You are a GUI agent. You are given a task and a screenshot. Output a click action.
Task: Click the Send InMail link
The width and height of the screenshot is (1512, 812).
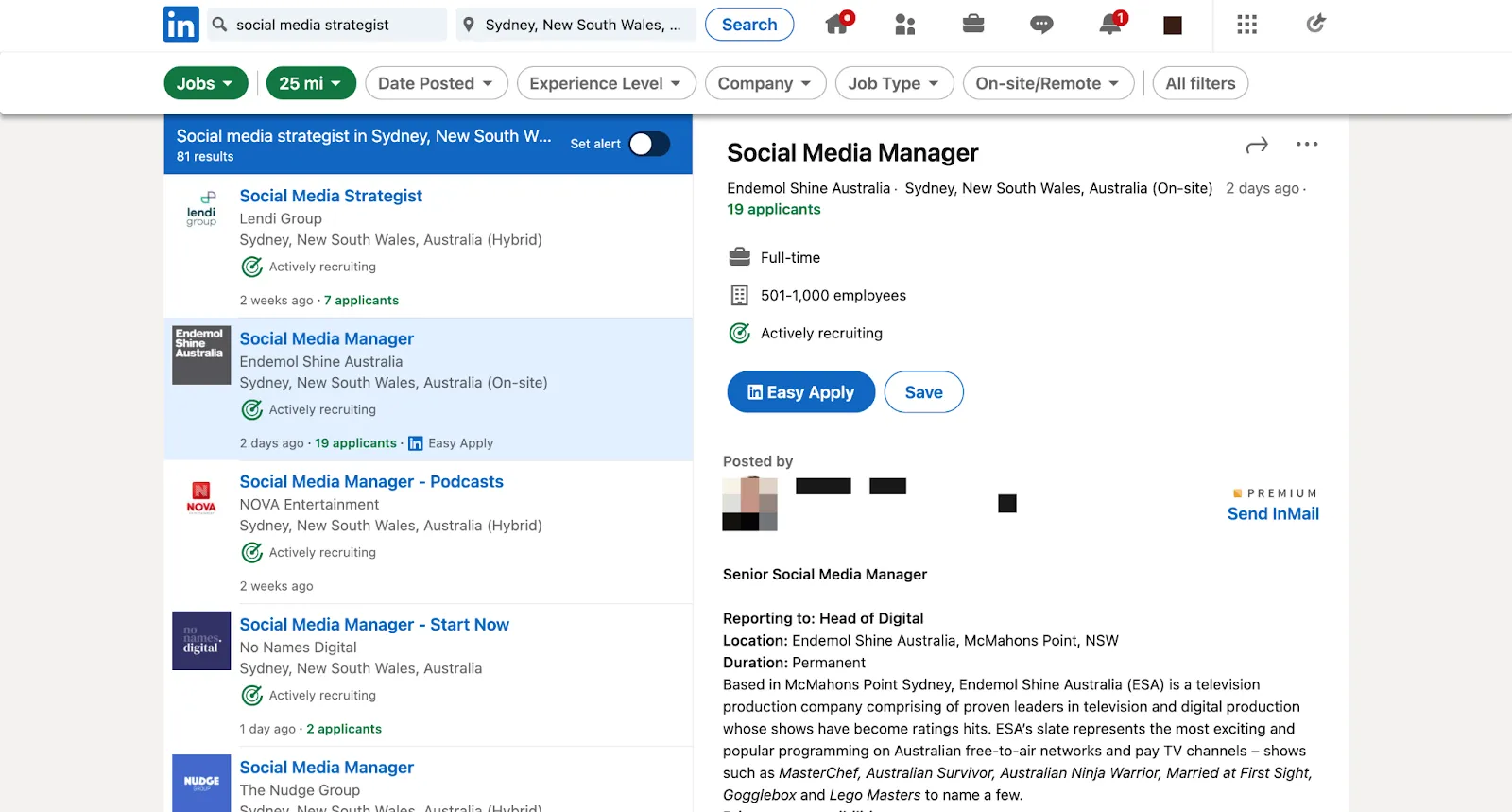click(x=1273, y=514)
